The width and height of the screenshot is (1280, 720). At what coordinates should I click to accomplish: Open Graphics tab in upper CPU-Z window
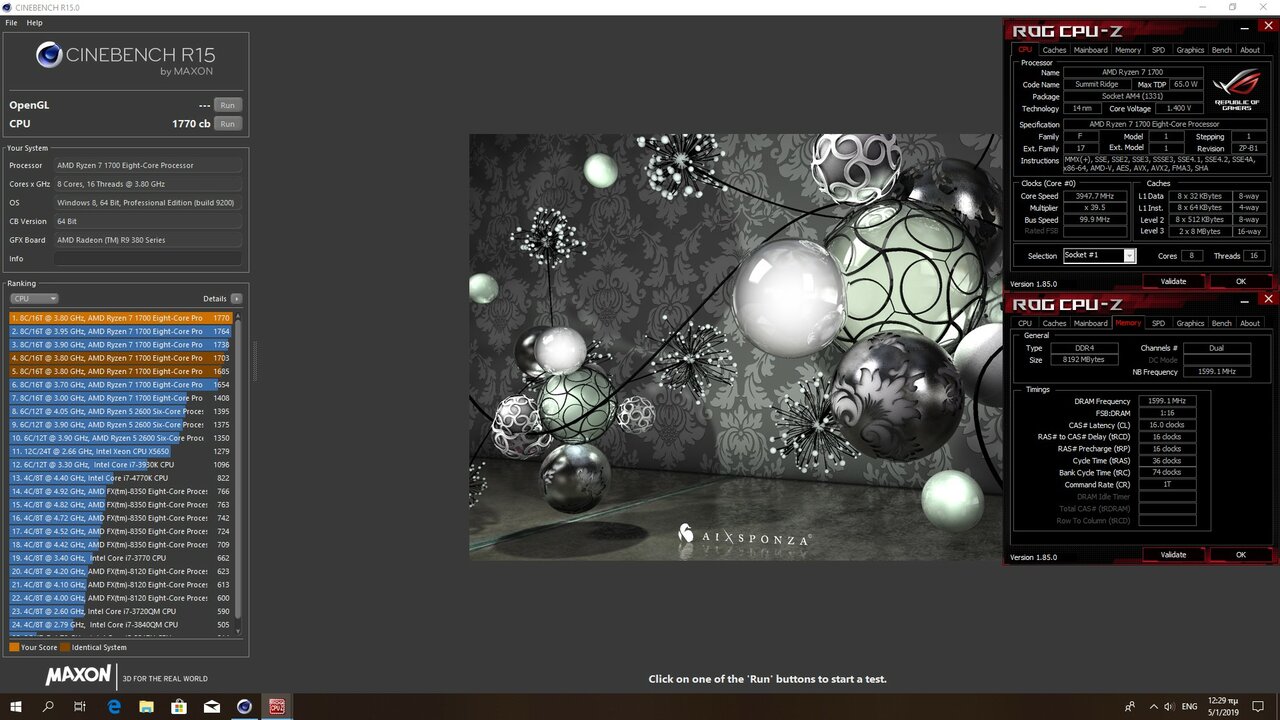1190,50
